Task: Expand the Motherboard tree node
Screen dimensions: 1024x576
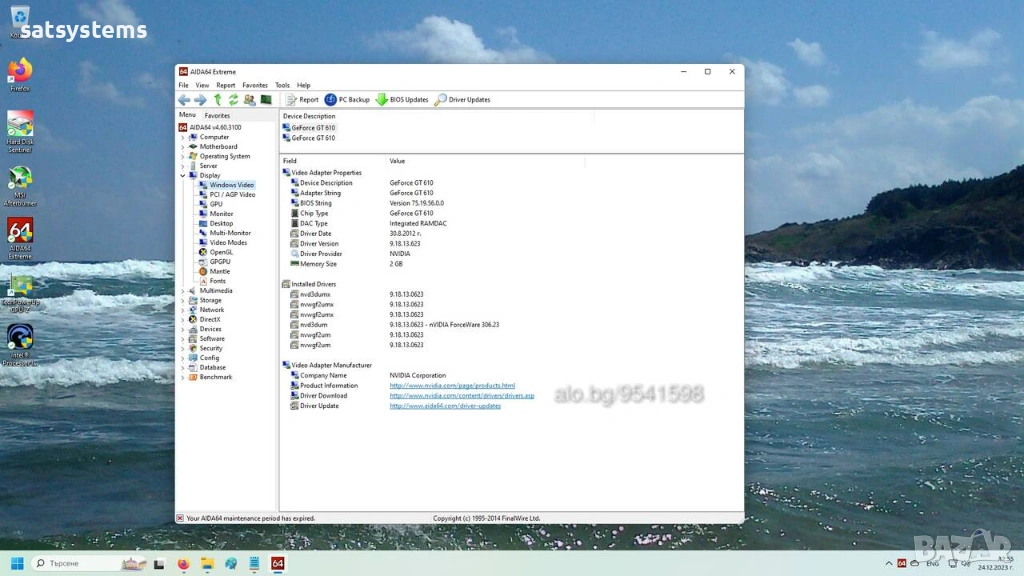Action: [183, 147]
